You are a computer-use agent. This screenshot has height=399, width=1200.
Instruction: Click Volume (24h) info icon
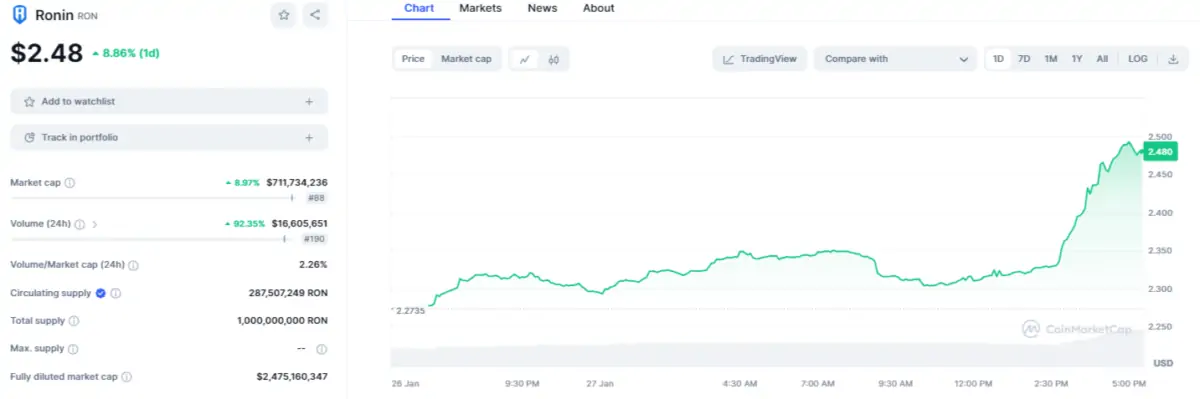point(79,224)
